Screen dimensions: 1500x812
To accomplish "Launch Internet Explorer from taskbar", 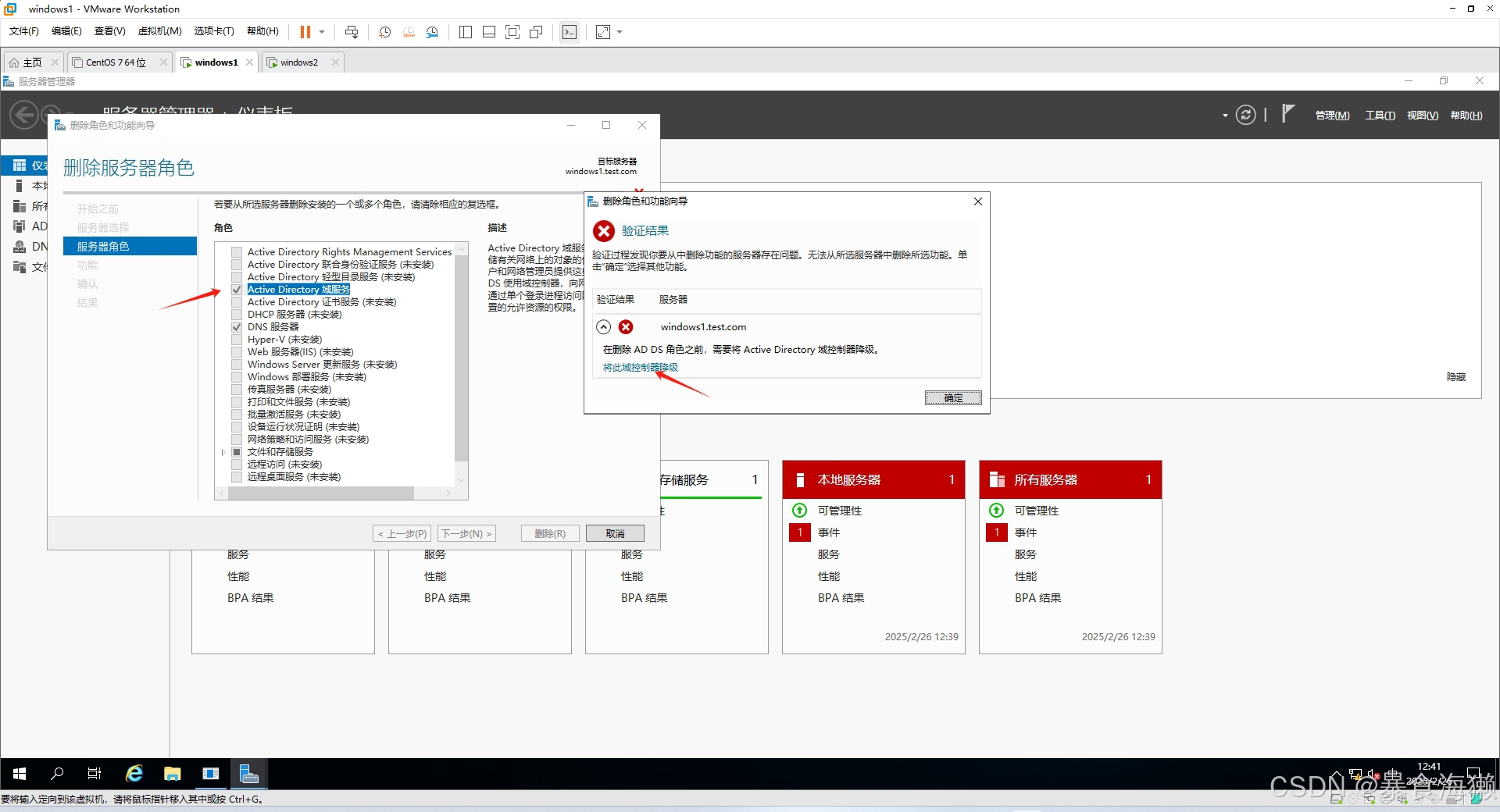I will click(x=134, y=774).
